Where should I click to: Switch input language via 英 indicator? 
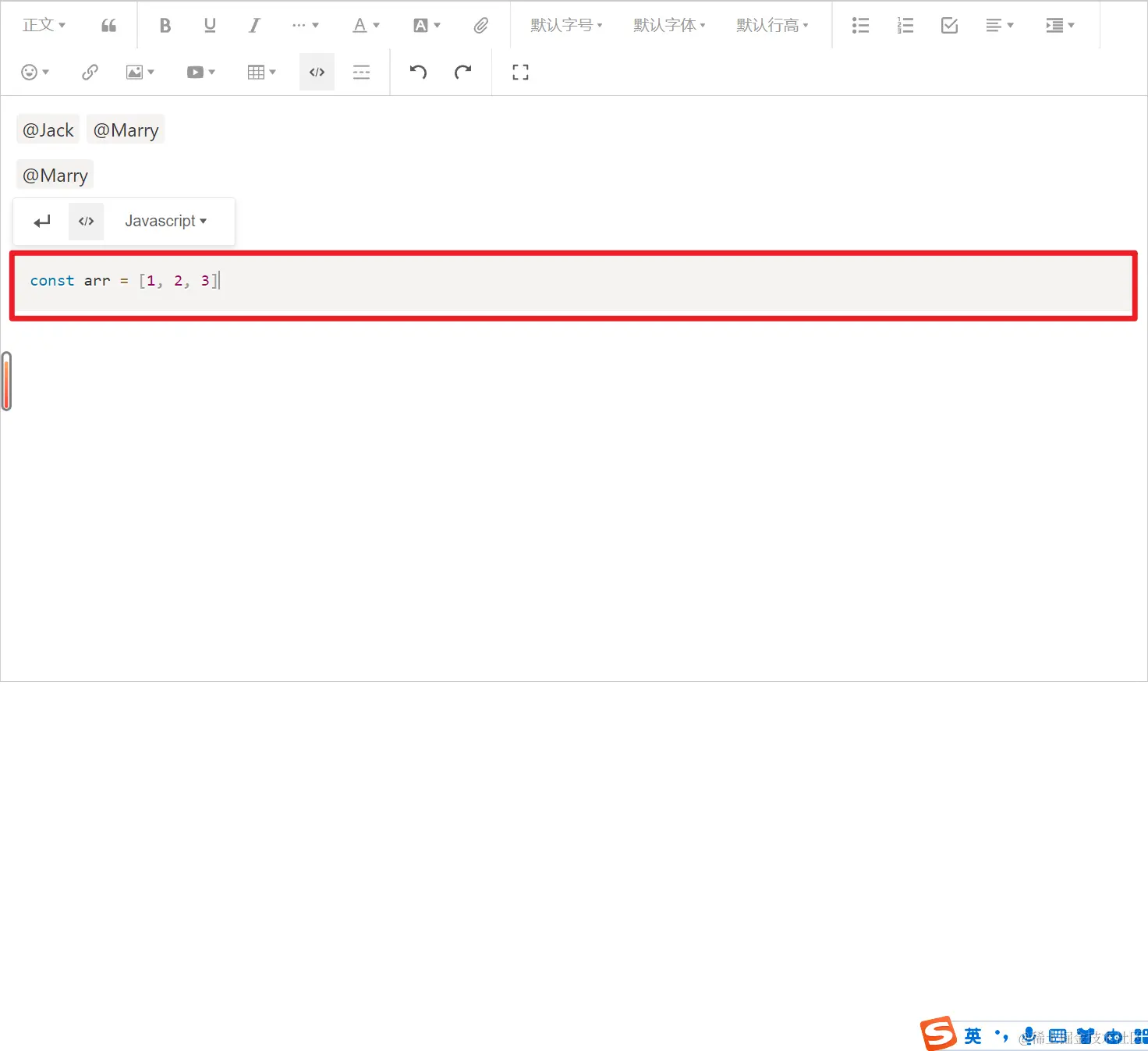tap(973, 1036)
